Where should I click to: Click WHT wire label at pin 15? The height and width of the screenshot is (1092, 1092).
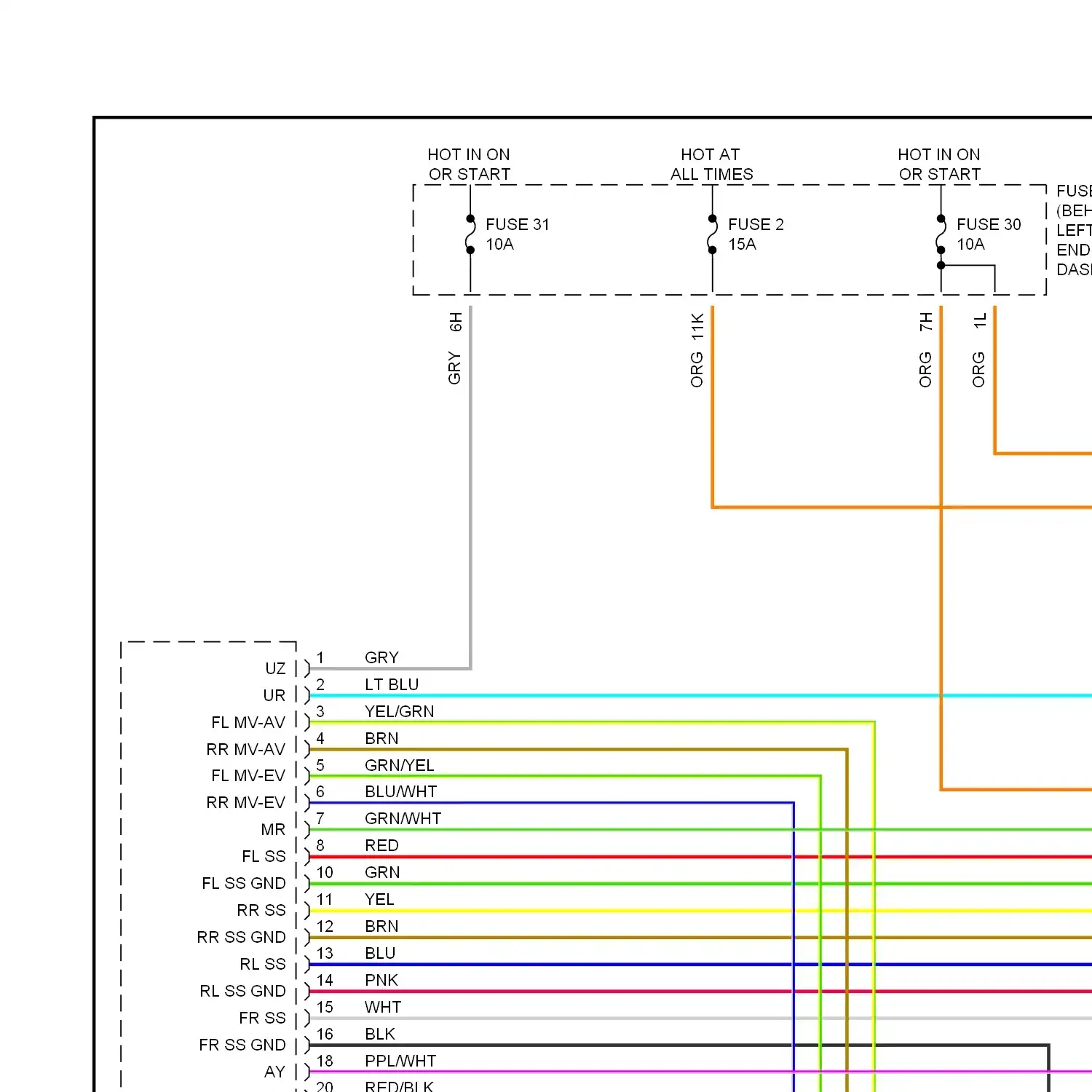383,1007
